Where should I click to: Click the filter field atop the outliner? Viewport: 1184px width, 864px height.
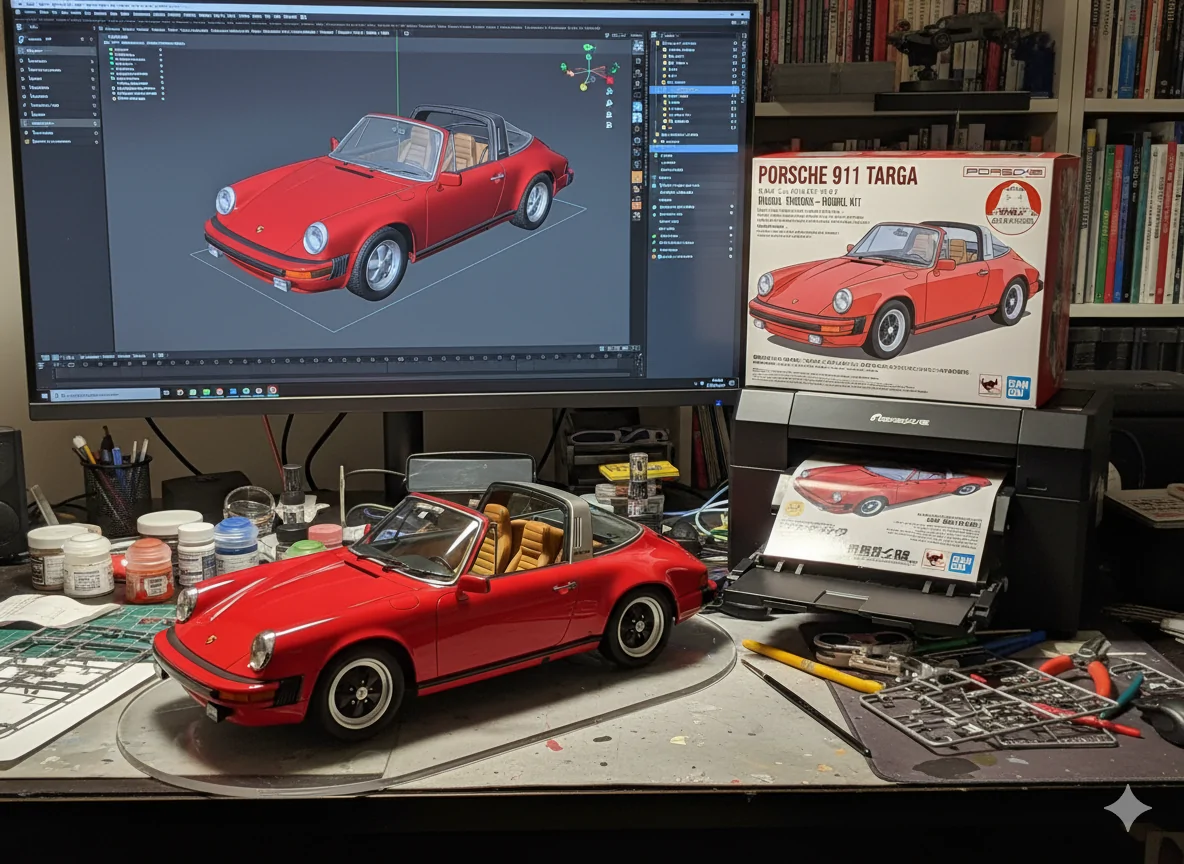(698, 35)
